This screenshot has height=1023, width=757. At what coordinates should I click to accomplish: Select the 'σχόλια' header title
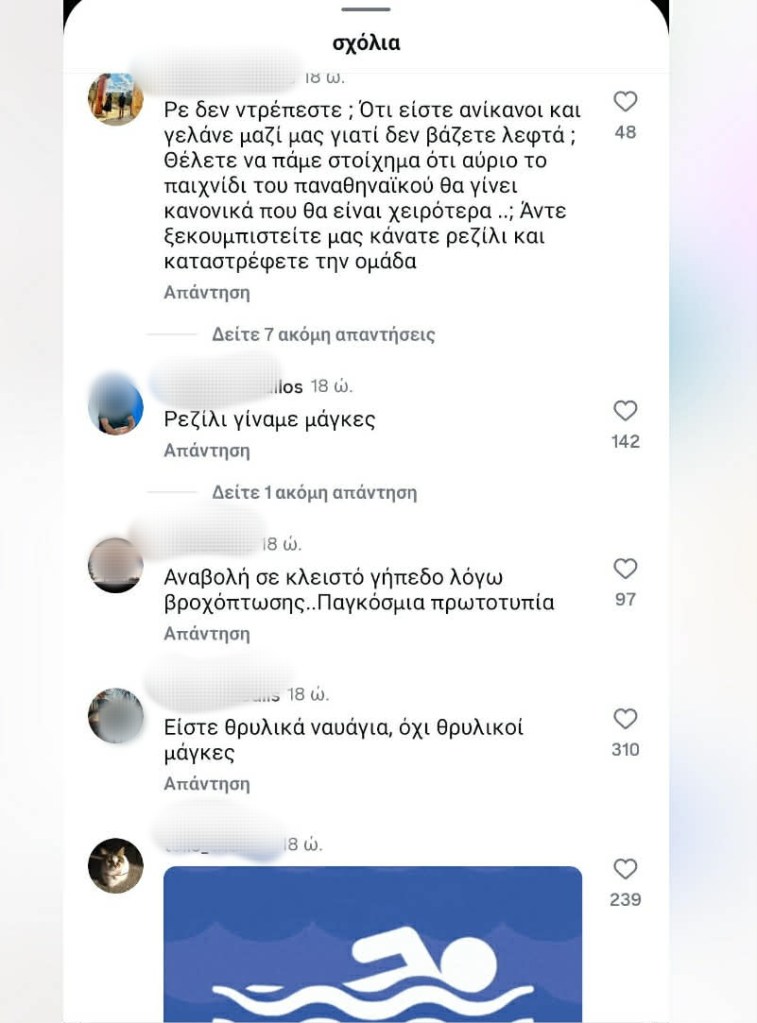coord(366,43)
